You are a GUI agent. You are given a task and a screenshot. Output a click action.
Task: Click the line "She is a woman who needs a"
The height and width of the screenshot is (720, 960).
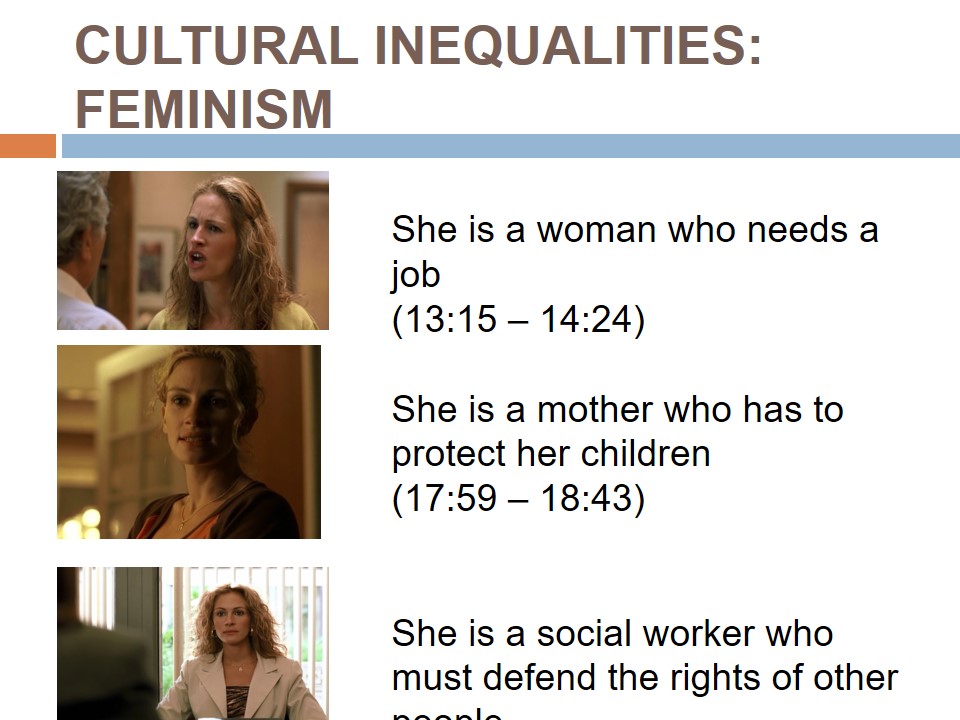(x=634, y=230)
